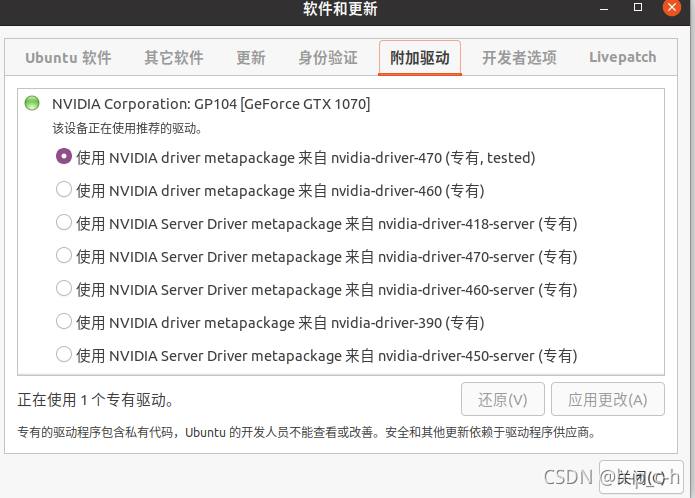Click the NVIDIA Corporation GP104 device heading

(x=211, y=104)
